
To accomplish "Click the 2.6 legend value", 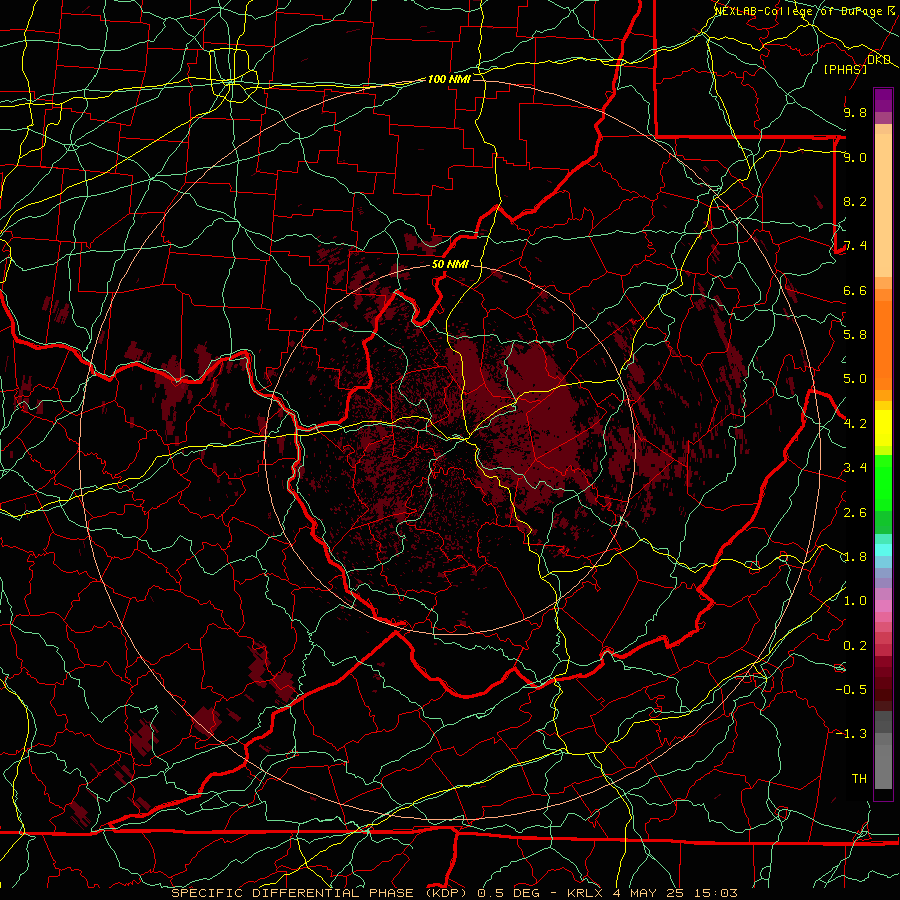I will coord(855,513).
